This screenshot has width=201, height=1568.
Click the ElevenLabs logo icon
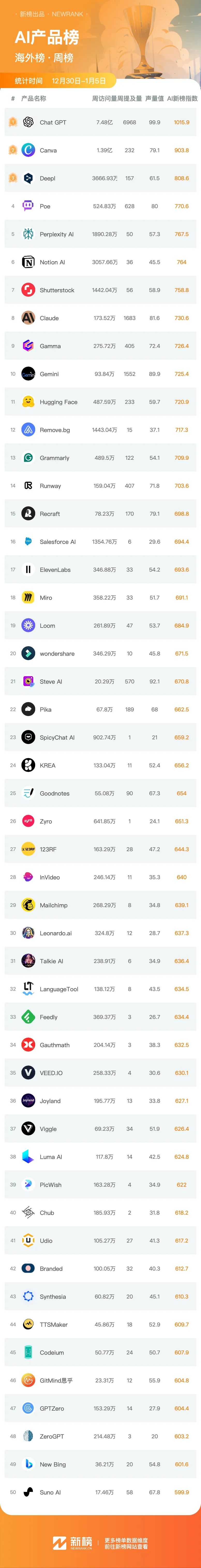28,570
